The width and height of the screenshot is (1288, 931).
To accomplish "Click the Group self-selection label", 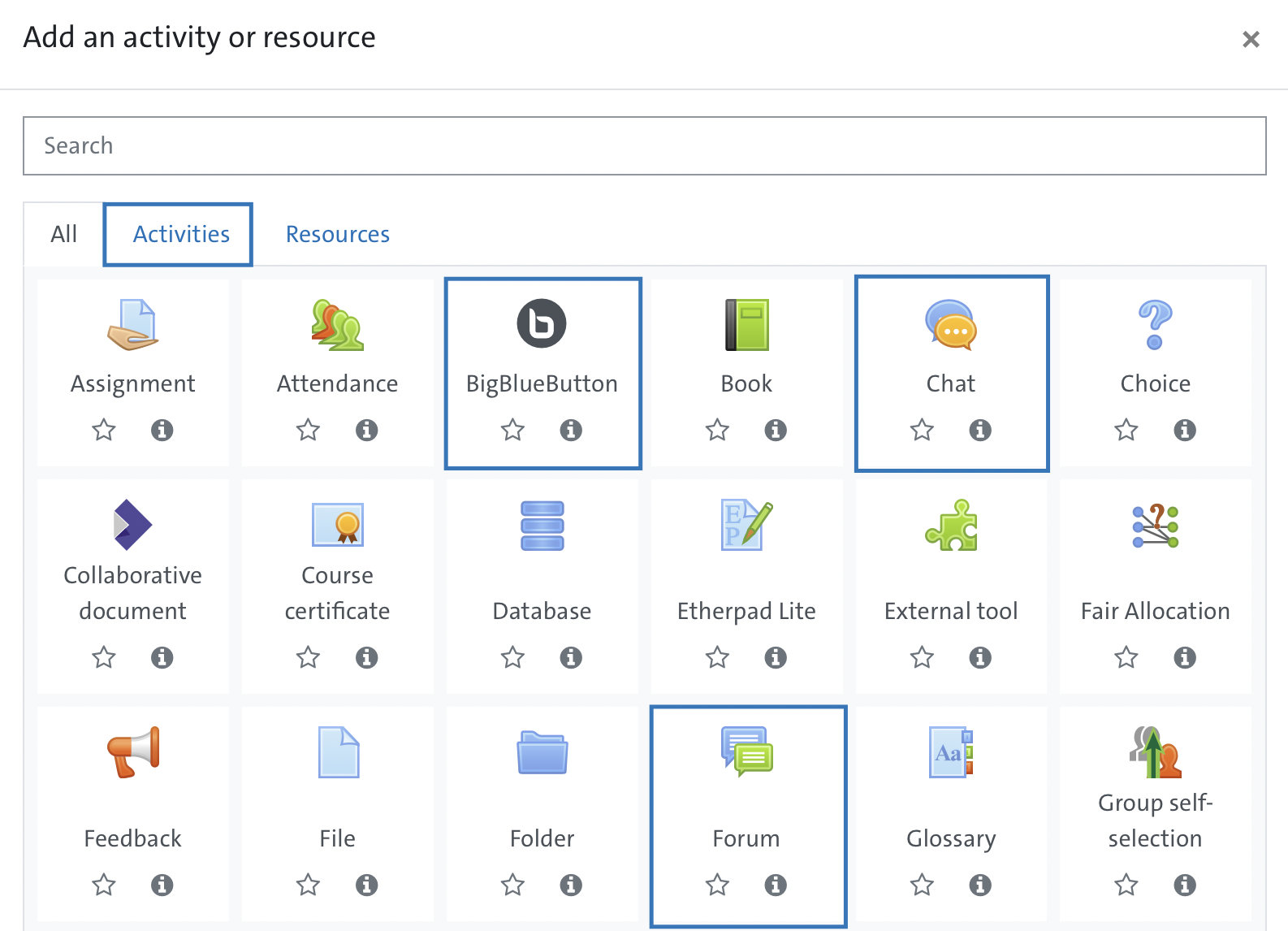I will tap(1155, 821).
